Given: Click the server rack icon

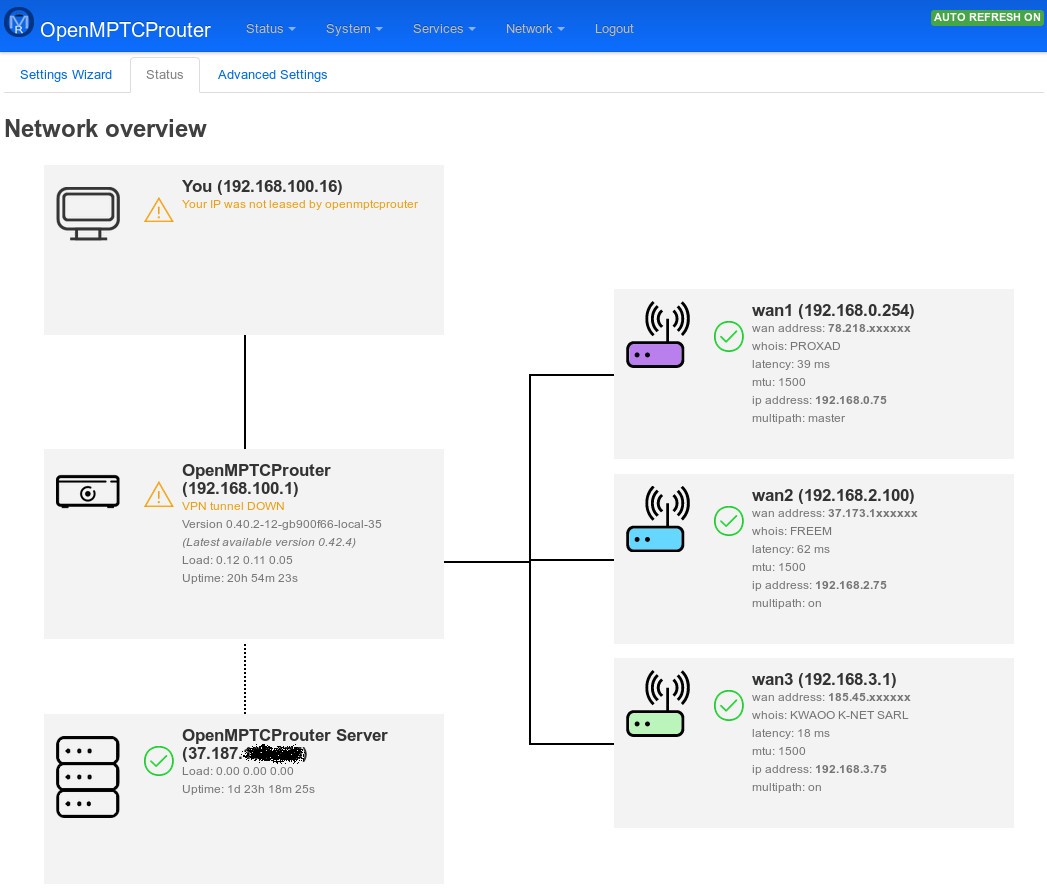Looking at the screenshot, I should (88, 776).
